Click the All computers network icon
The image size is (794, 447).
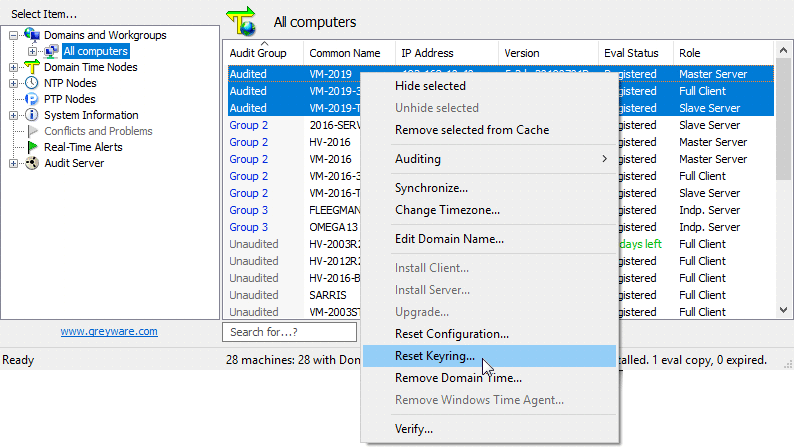[51, 51]
